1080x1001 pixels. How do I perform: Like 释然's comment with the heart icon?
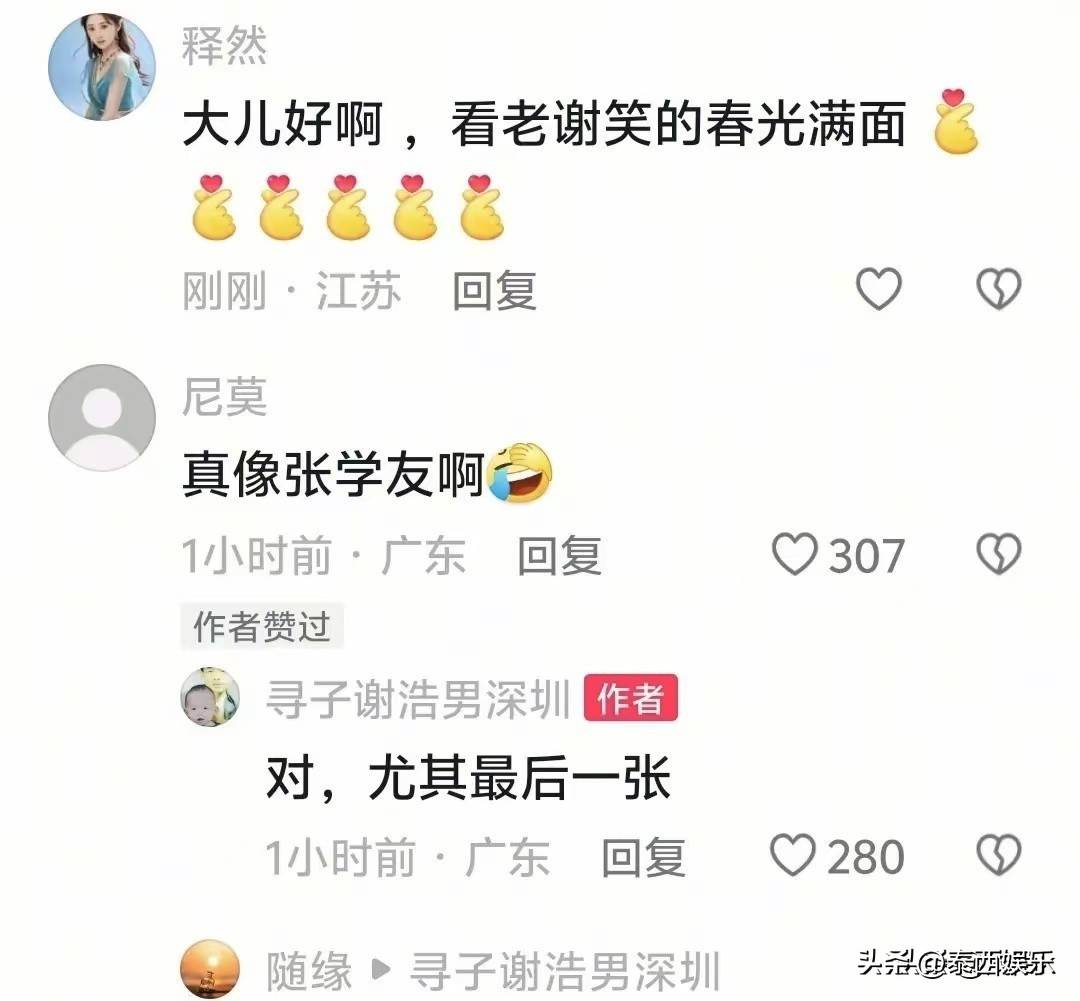[878, 289]
